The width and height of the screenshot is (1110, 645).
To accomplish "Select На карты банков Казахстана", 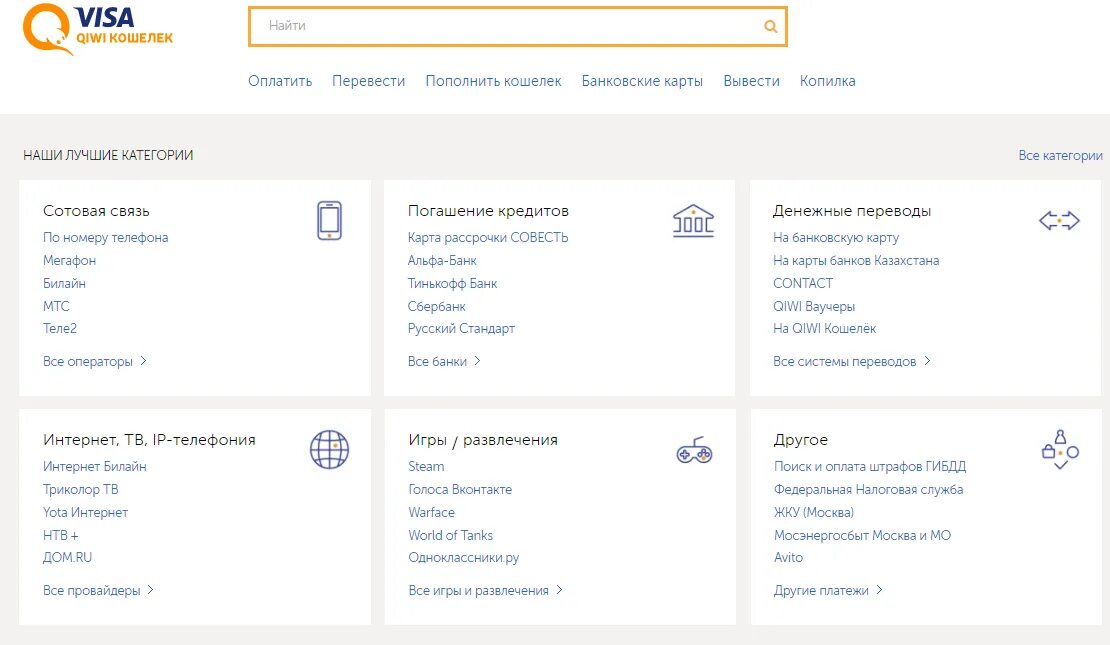I will (856, 261).
